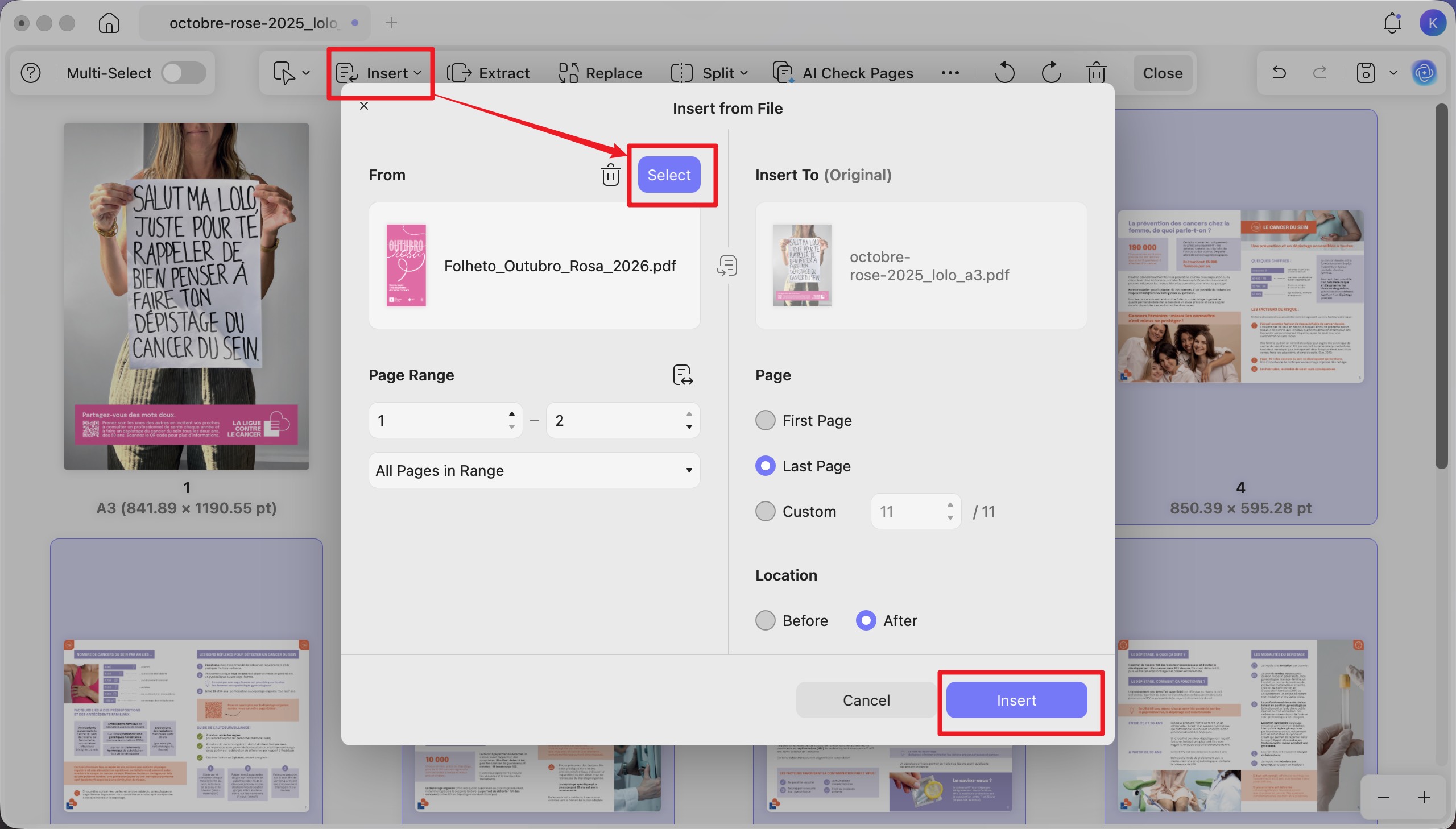Image resolution: width=1456 pixels, height=829 pixels.
Task: Choose the After location option
Action: point(866,620)
